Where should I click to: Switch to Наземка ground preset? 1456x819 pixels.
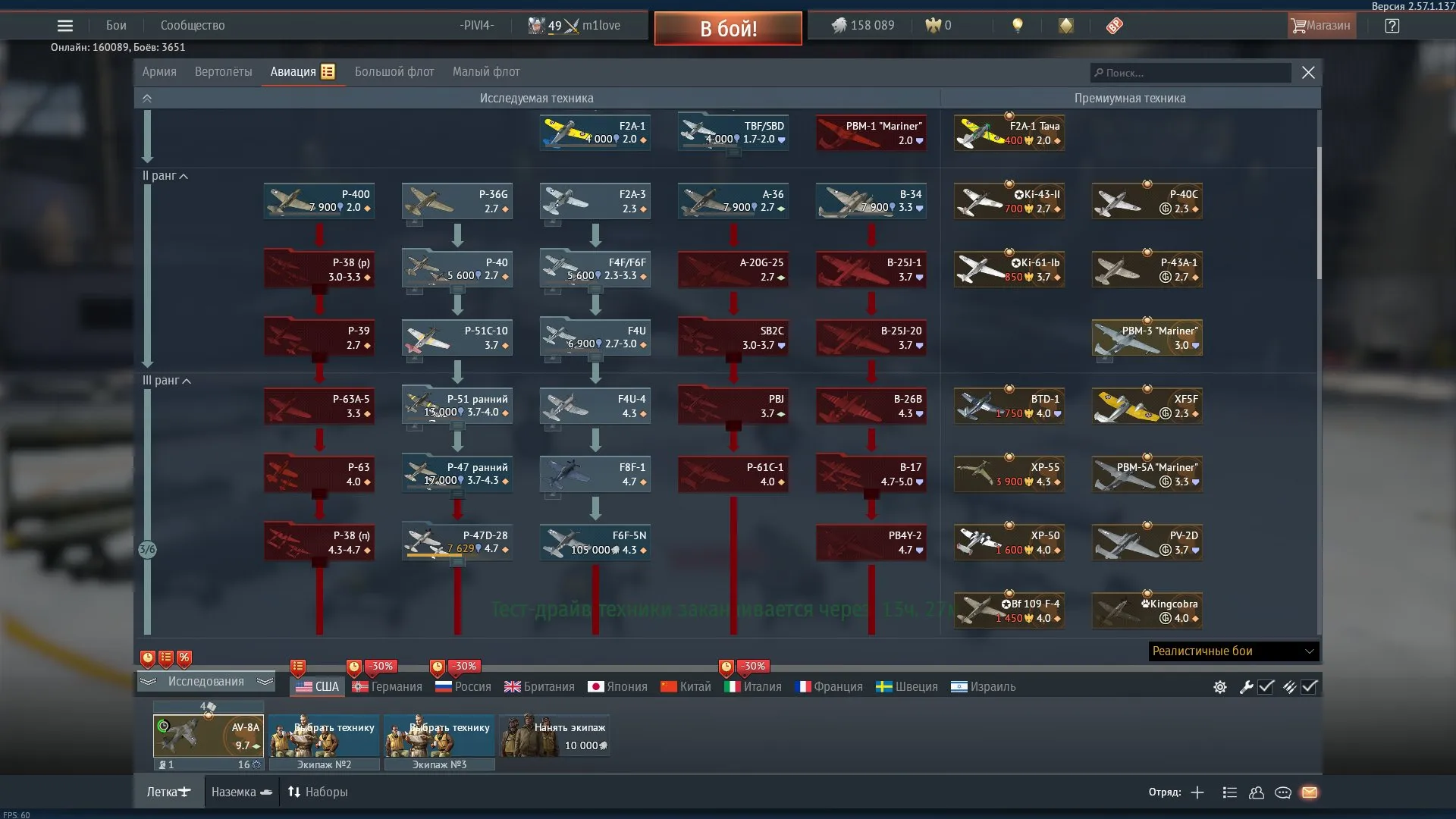point(242,792)
